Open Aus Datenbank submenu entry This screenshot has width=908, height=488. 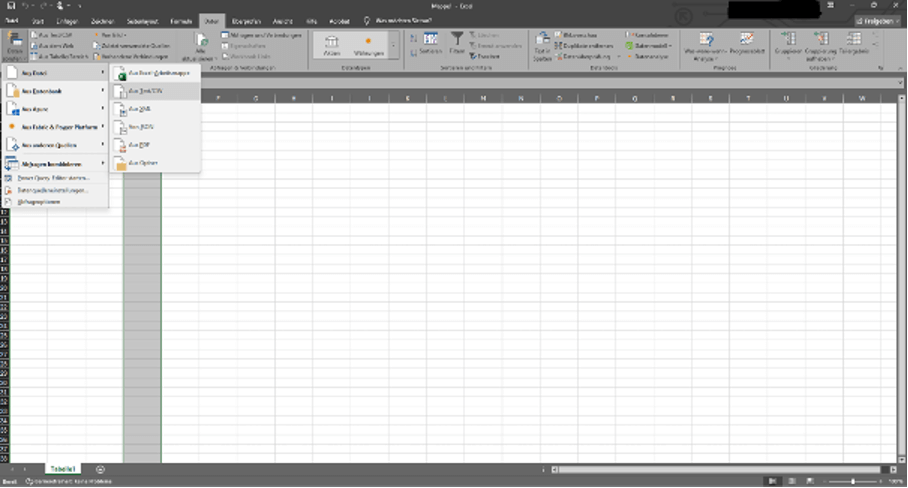(56, 91)
